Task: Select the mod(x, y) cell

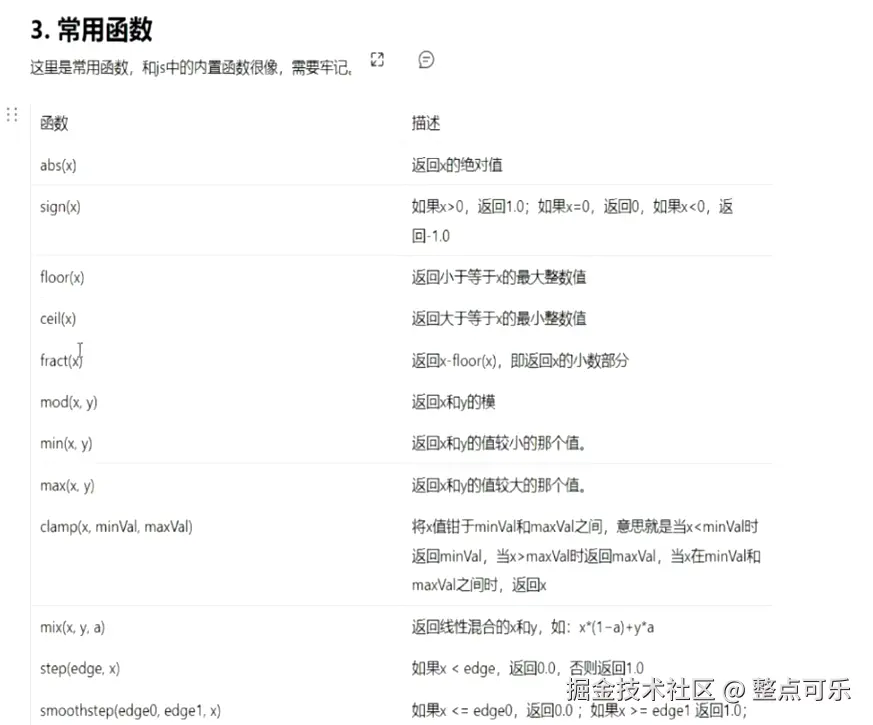Action: click(x=68, y=402)
